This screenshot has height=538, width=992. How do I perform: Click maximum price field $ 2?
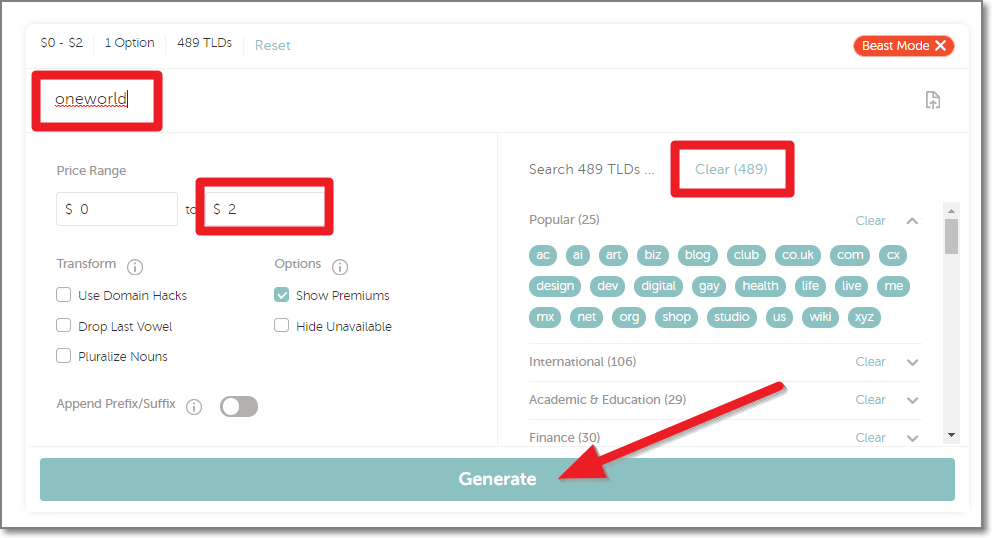click(264, 209)
